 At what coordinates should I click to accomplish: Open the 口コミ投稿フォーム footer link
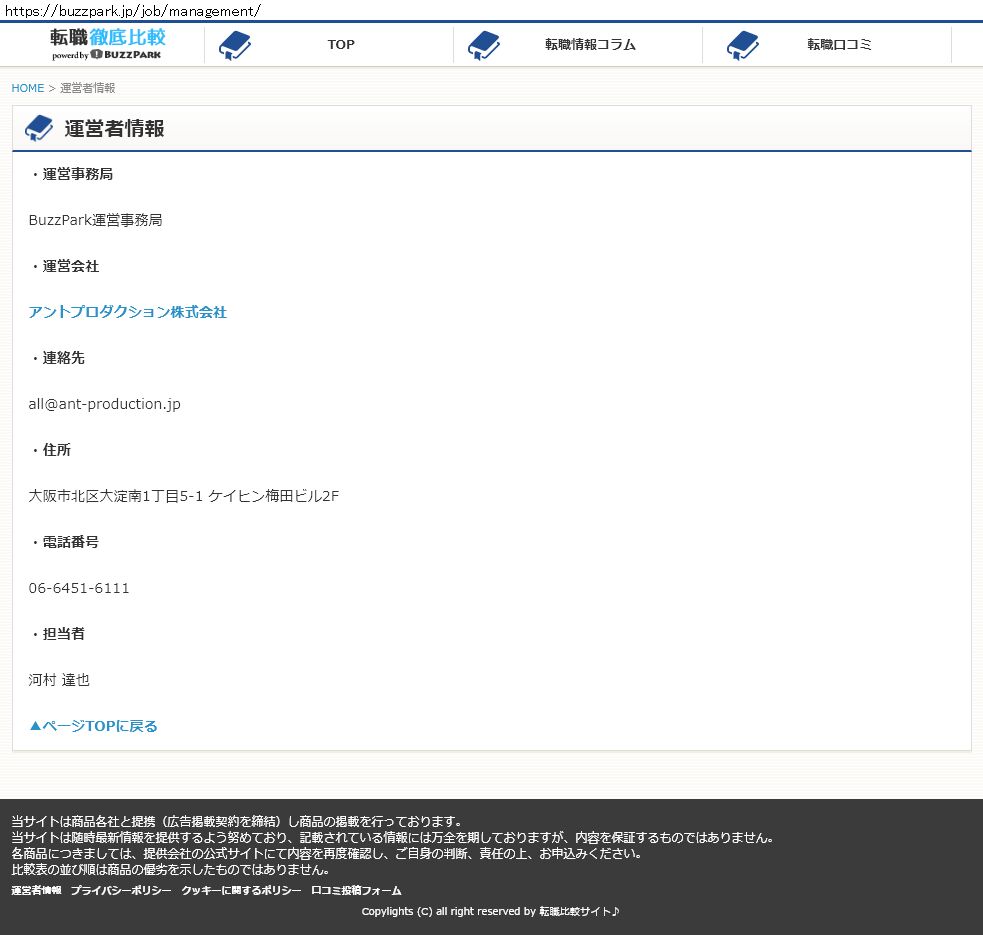[356, 890]
